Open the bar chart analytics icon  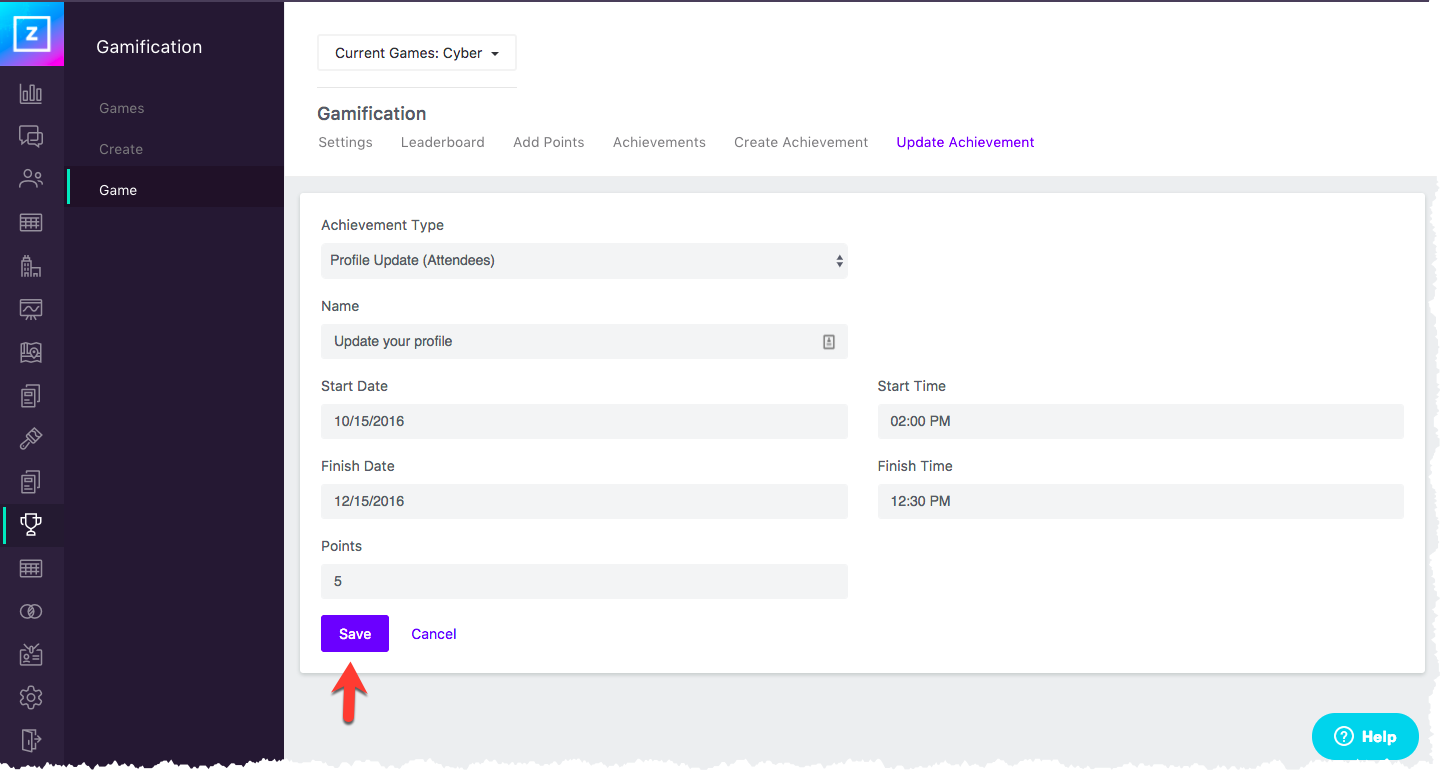click(31, 94)
